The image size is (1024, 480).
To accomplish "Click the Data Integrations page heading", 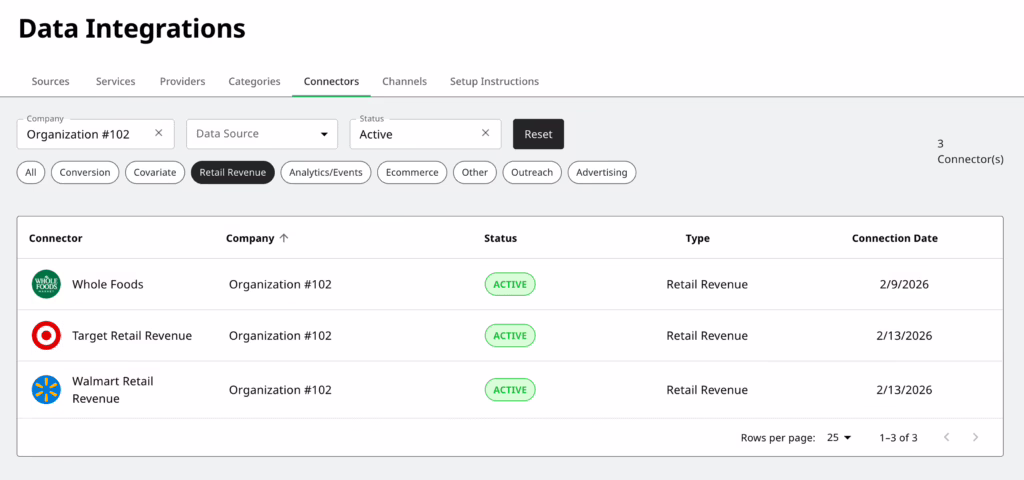I will [132, 29].
